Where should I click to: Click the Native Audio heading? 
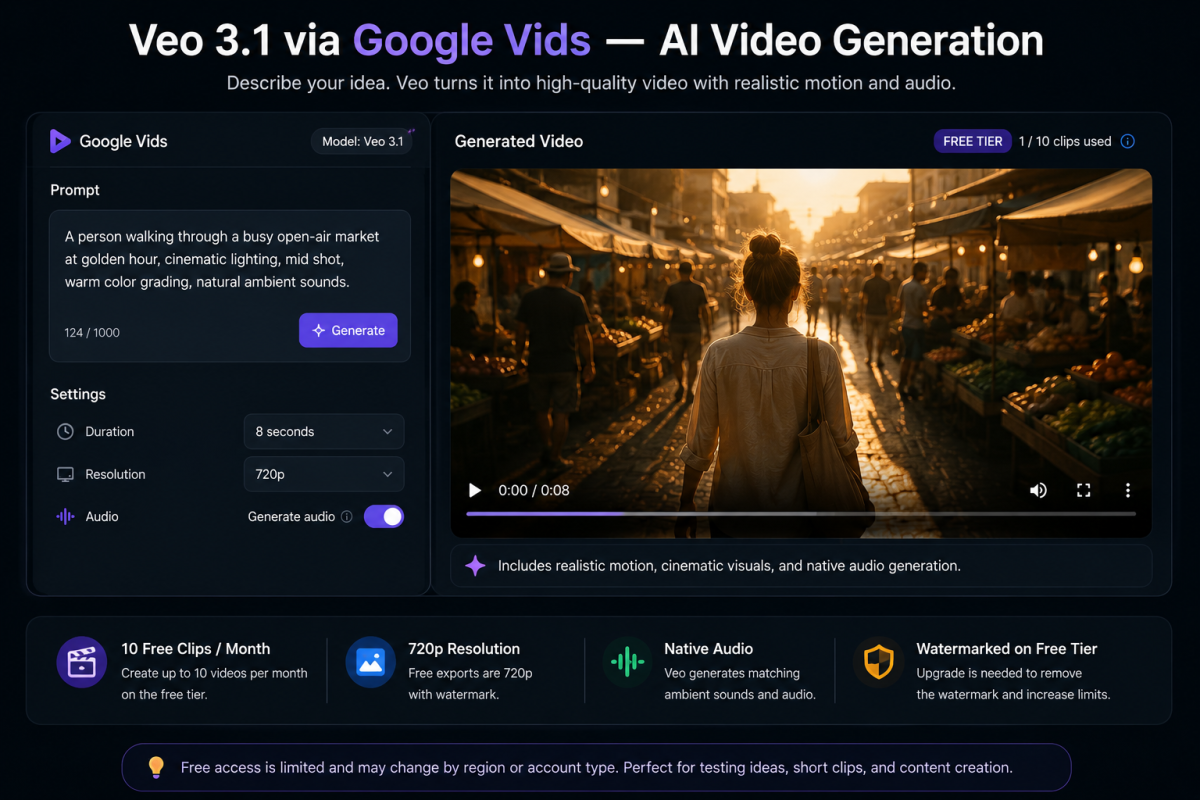708,649
